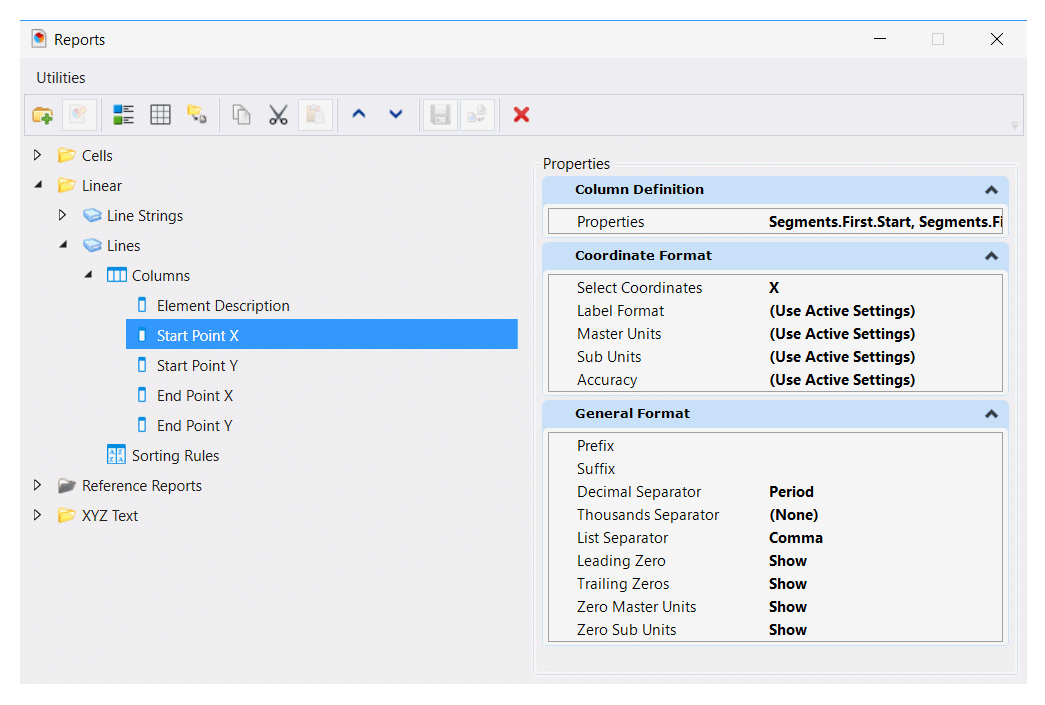Select the Element Description column
Image resolution: width=1045 pixels, height=705 pixels.
(x=223, y=306)
